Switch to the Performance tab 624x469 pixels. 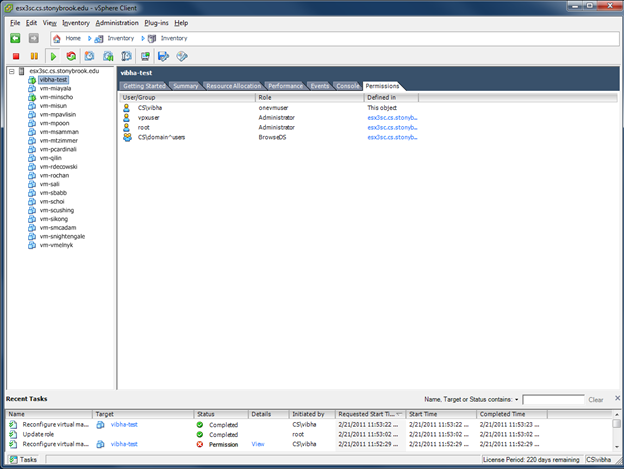(x=285, y=86)
